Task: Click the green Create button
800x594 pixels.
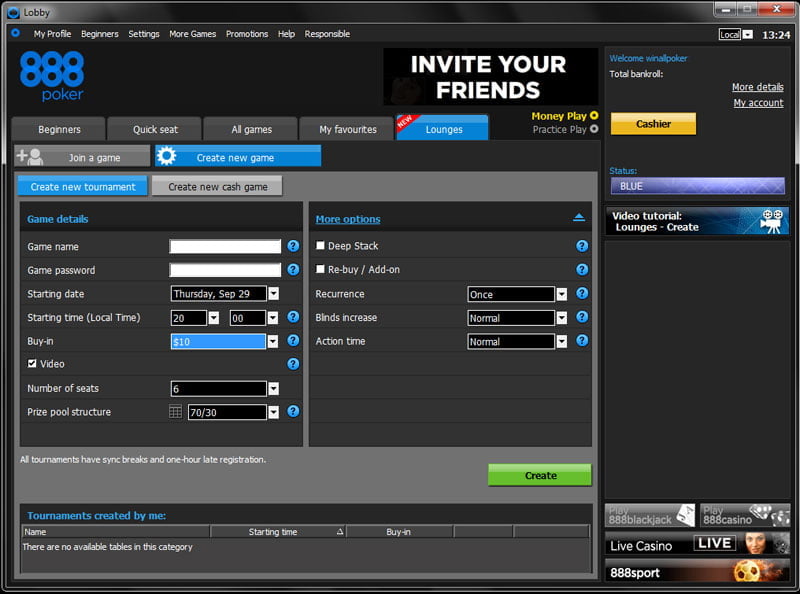Action: point(540,475)
